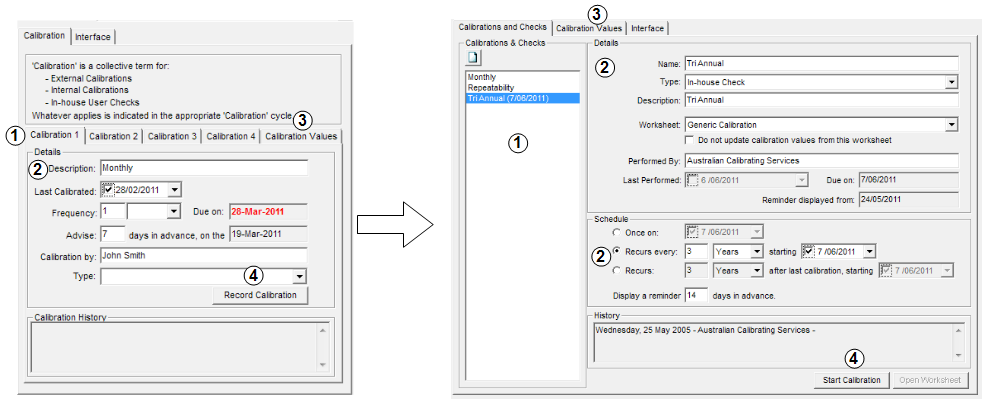Select the 'Recurs every' radio button

tap(616, 251)
